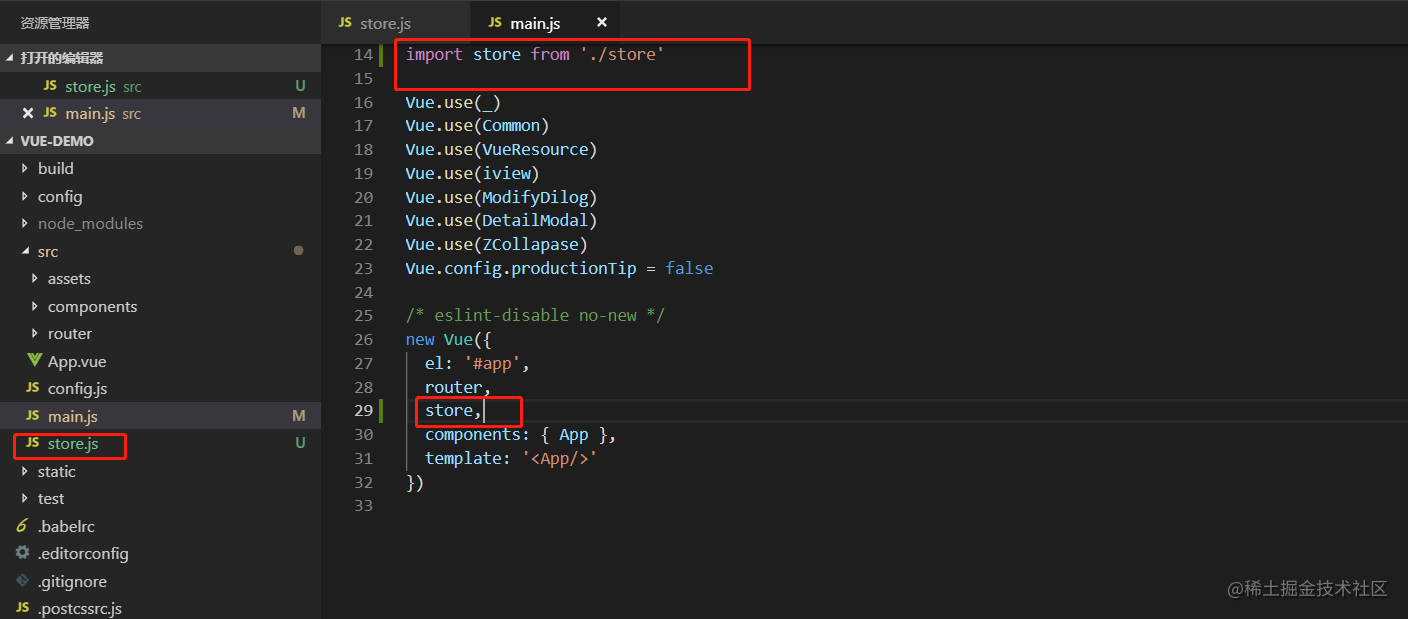This screenshot has width=1408, height=619.
Task: Click the productionTip = false line
Action: click(x=559, y=268)
